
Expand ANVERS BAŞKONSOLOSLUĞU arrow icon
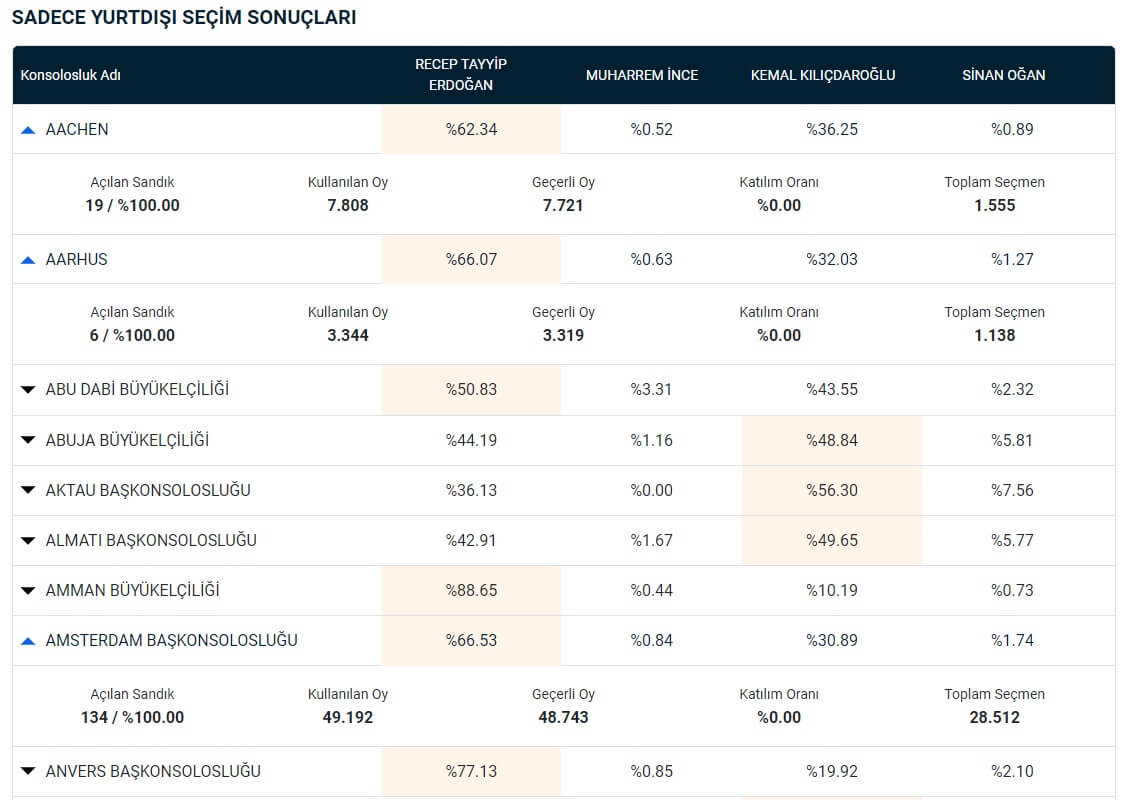coord(28,772)
